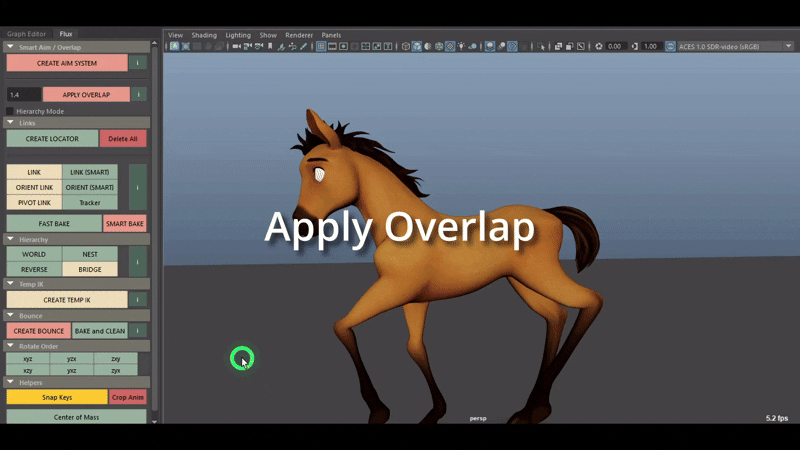Toggle the Grid display icon
The width and height of the screenshot is (800, 450).
321,46
